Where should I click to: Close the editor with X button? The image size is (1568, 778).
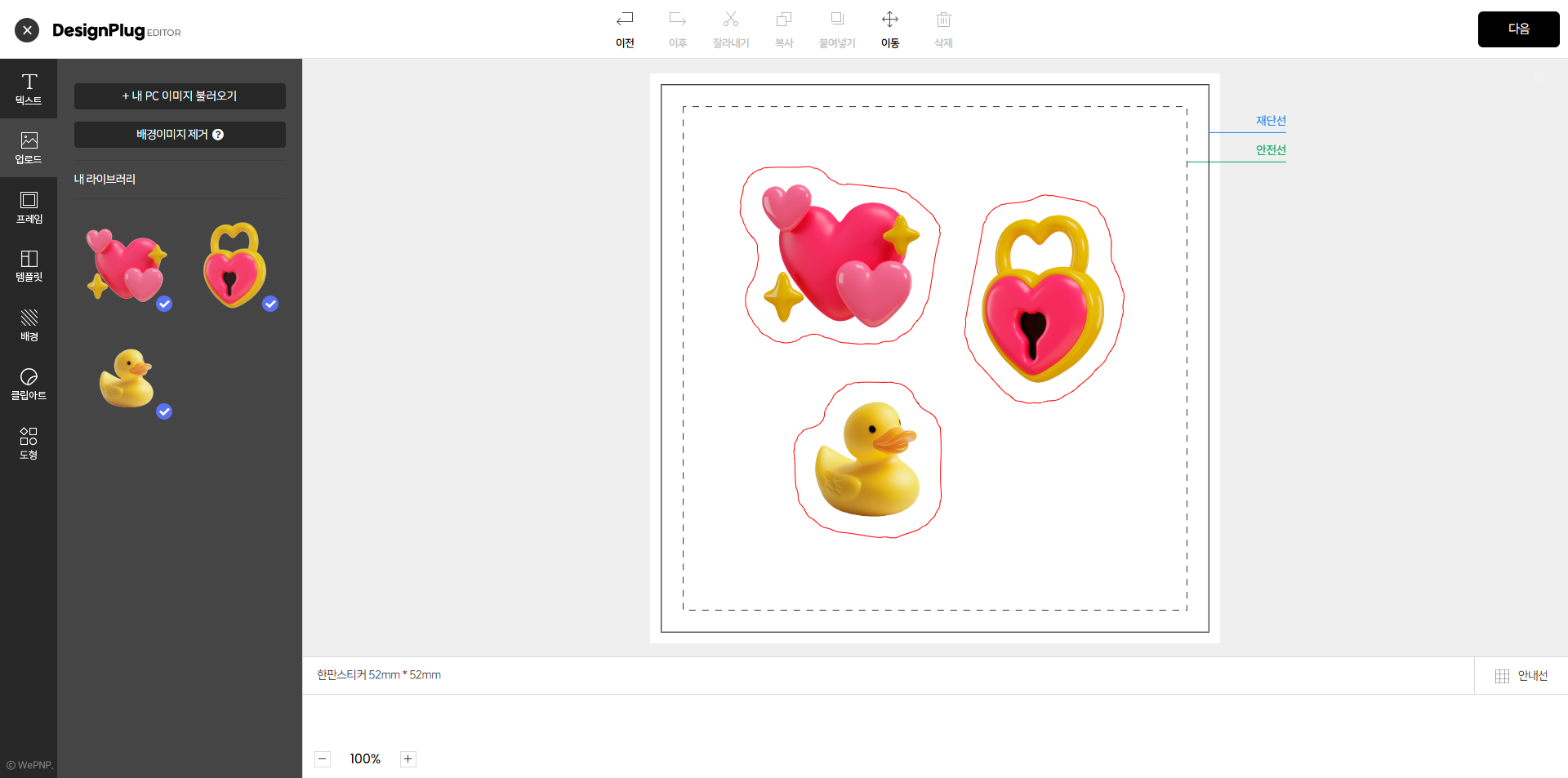tap(27, 30)
